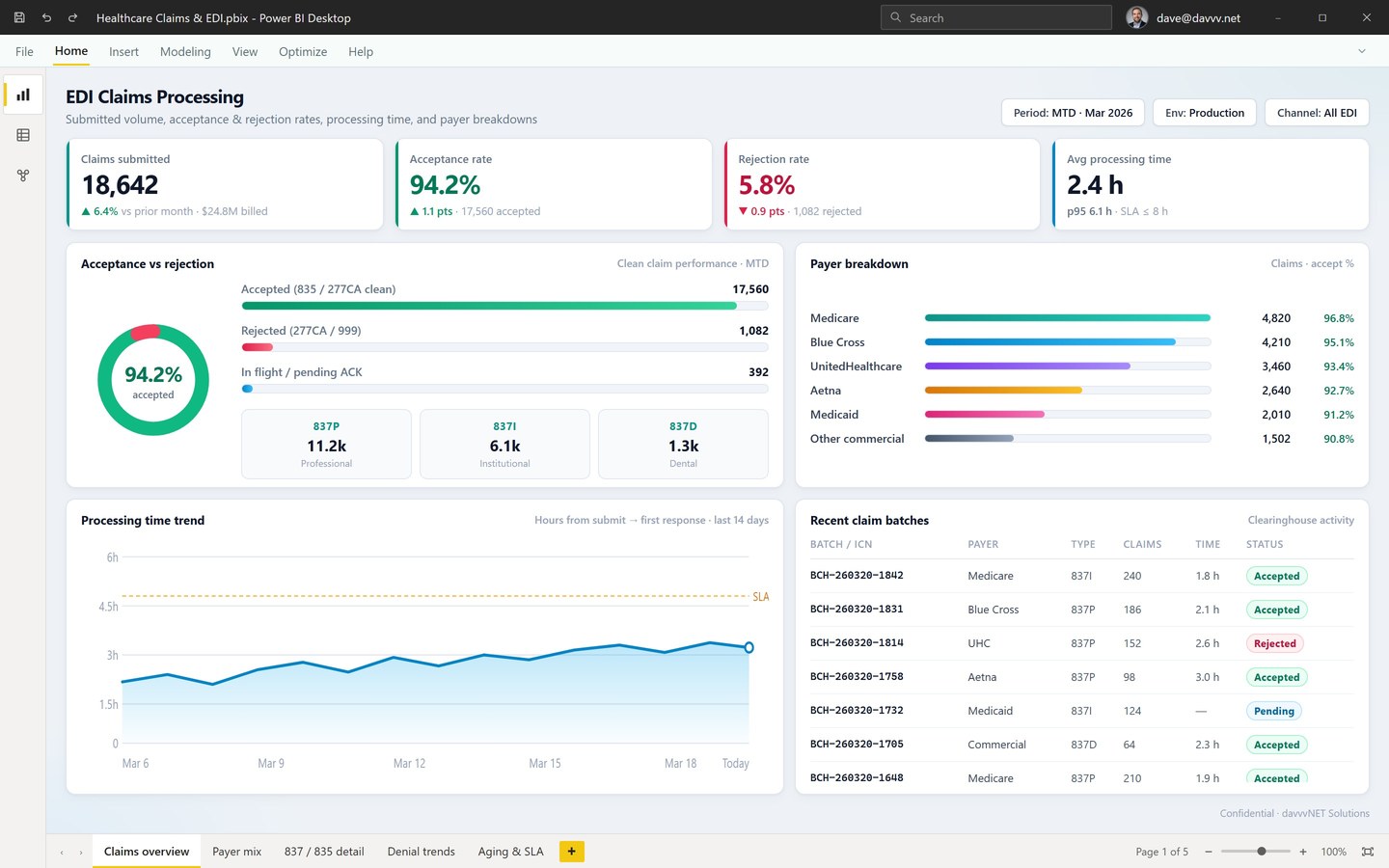Viewport: 1389px width, 868px height.
Task: Click the Rejection rate KPI card
Action: click(x=882, y=184)
